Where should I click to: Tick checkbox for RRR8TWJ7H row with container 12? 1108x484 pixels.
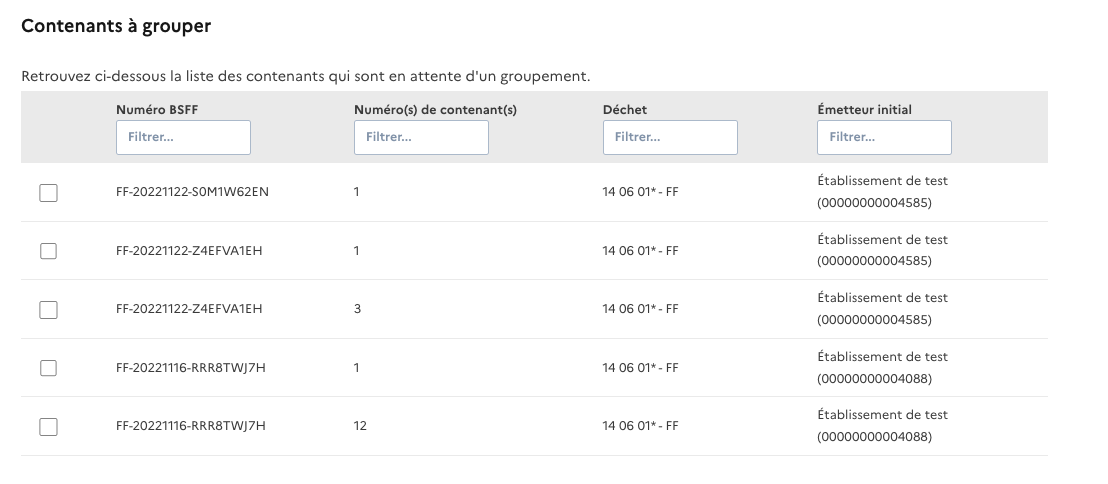tap(48, 426)
